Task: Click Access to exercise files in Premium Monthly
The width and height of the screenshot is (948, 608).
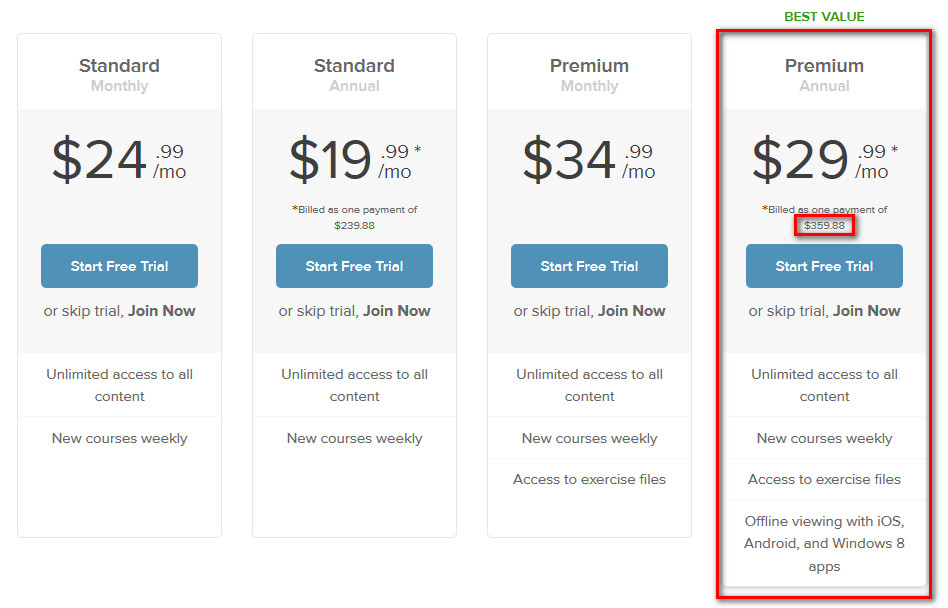Action: tap(589, 479)
